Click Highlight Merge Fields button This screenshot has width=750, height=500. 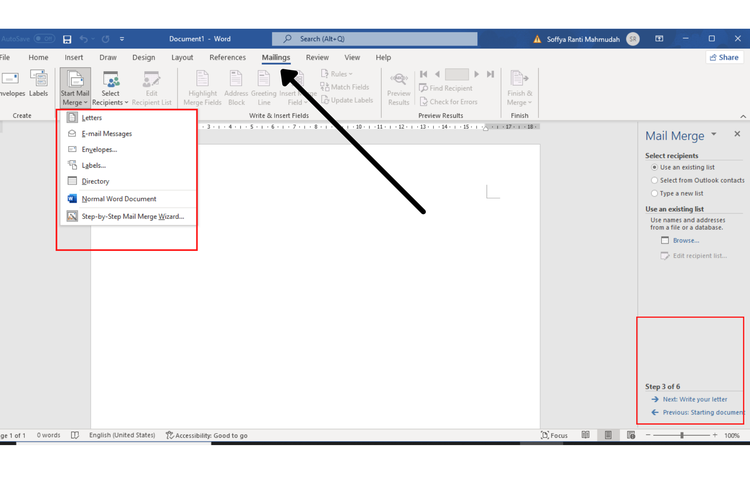(202, 88)
